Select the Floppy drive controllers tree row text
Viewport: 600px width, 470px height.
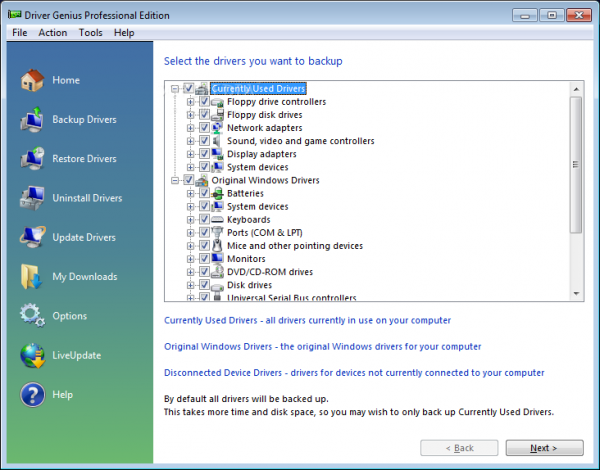277,102
